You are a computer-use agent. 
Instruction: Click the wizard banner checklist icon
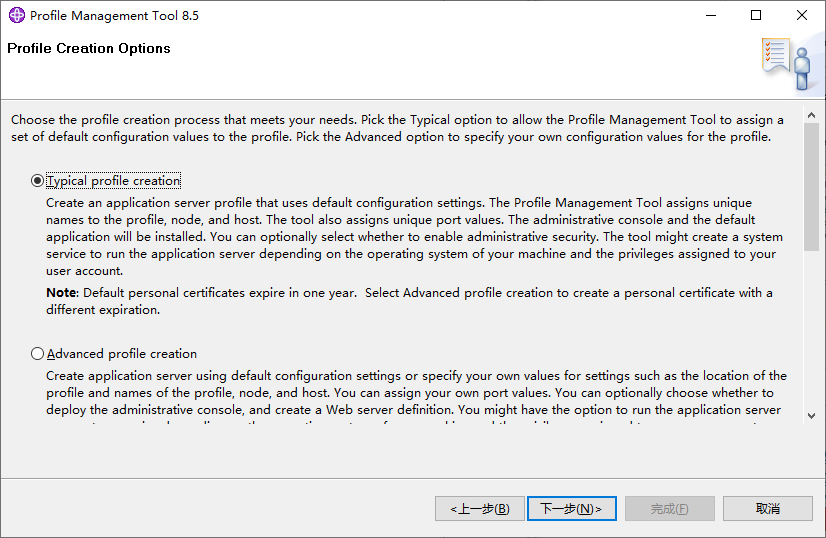785,62
